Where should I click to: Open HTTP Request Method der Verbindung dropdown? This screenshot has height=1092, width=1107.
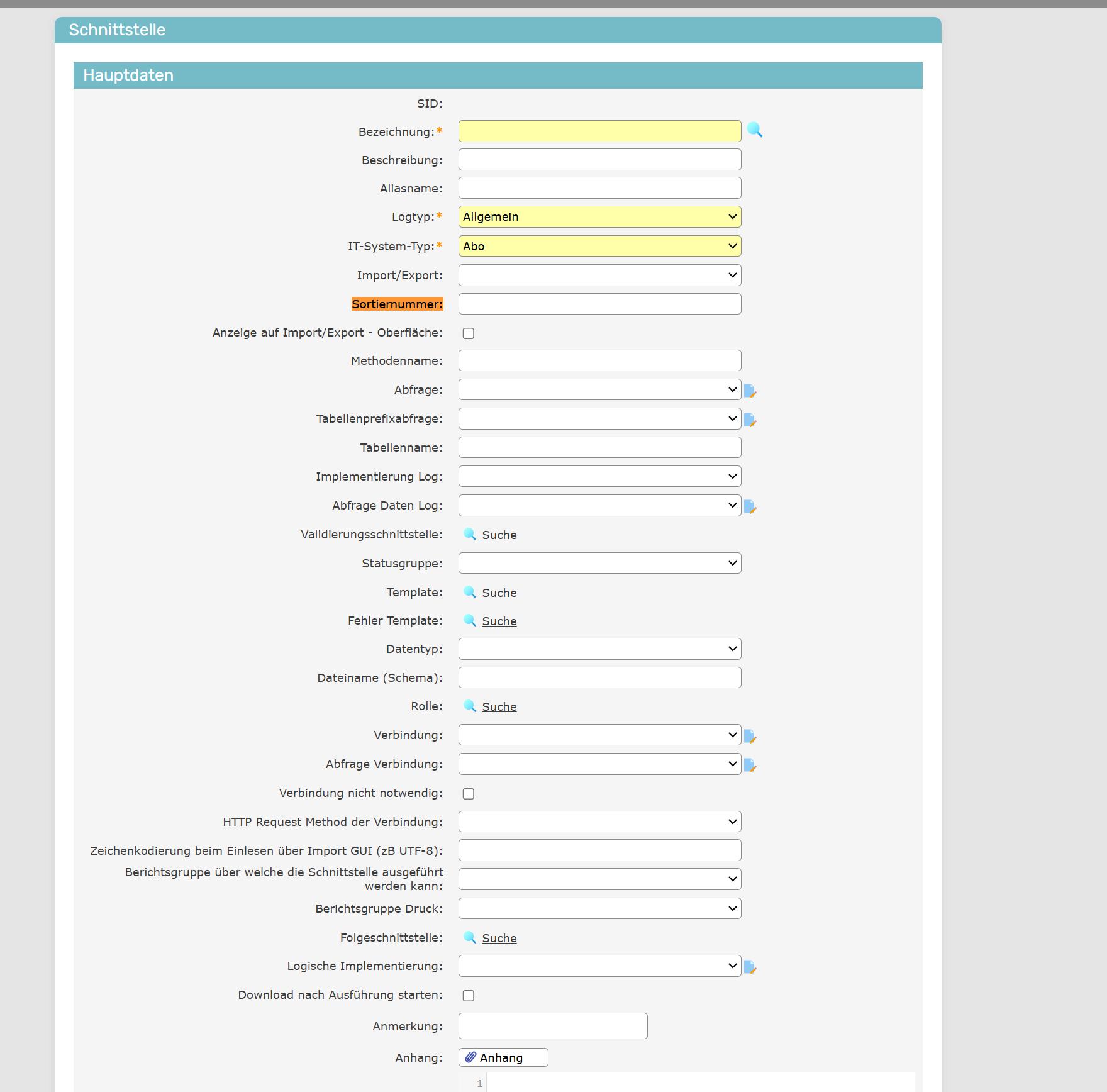pos(599,822)
